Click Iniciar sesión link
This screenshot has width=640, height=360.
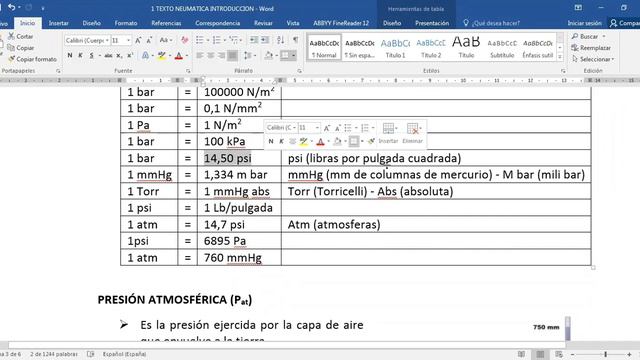584,23
